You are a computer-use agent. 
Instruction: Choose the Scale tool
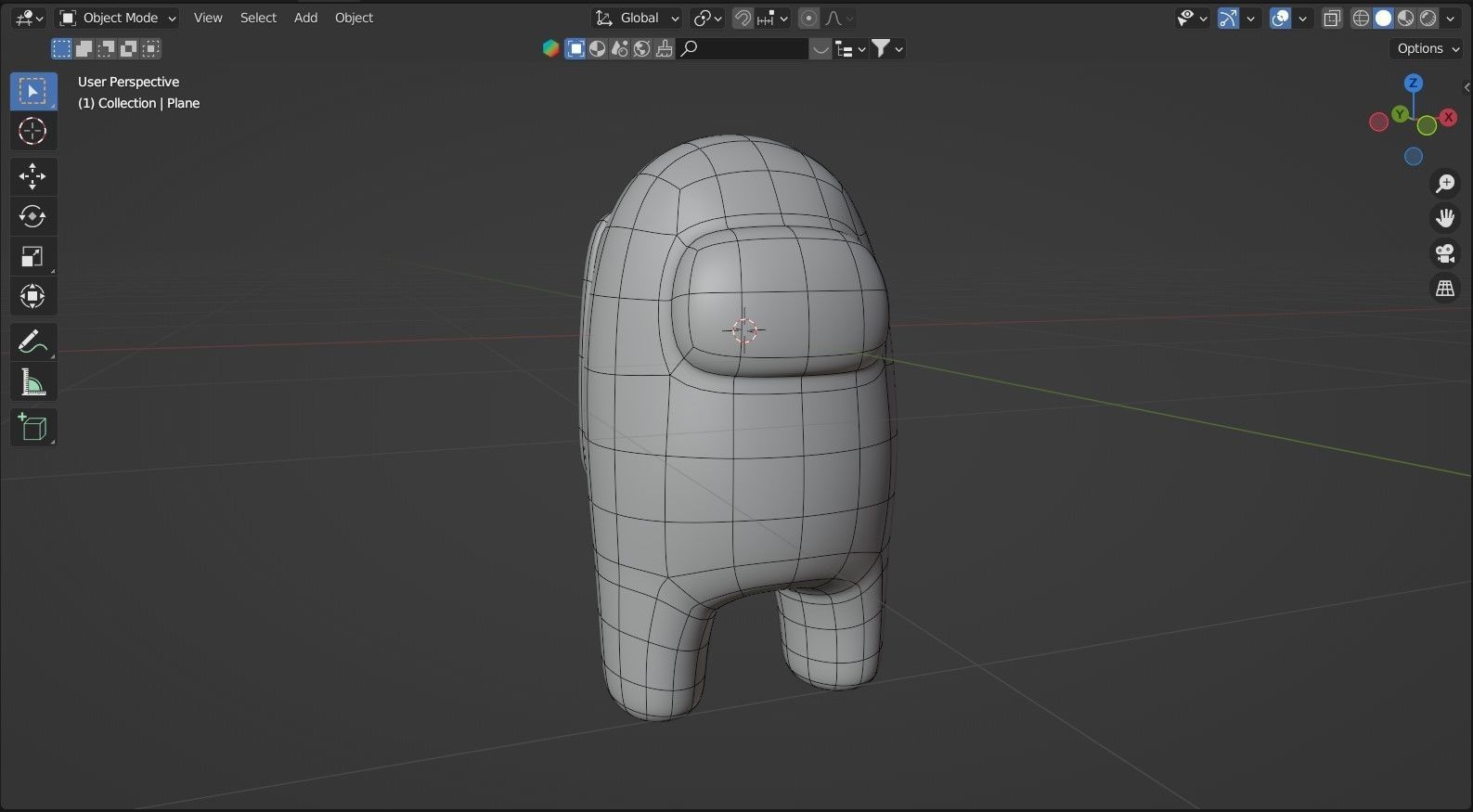coord(32,256)
